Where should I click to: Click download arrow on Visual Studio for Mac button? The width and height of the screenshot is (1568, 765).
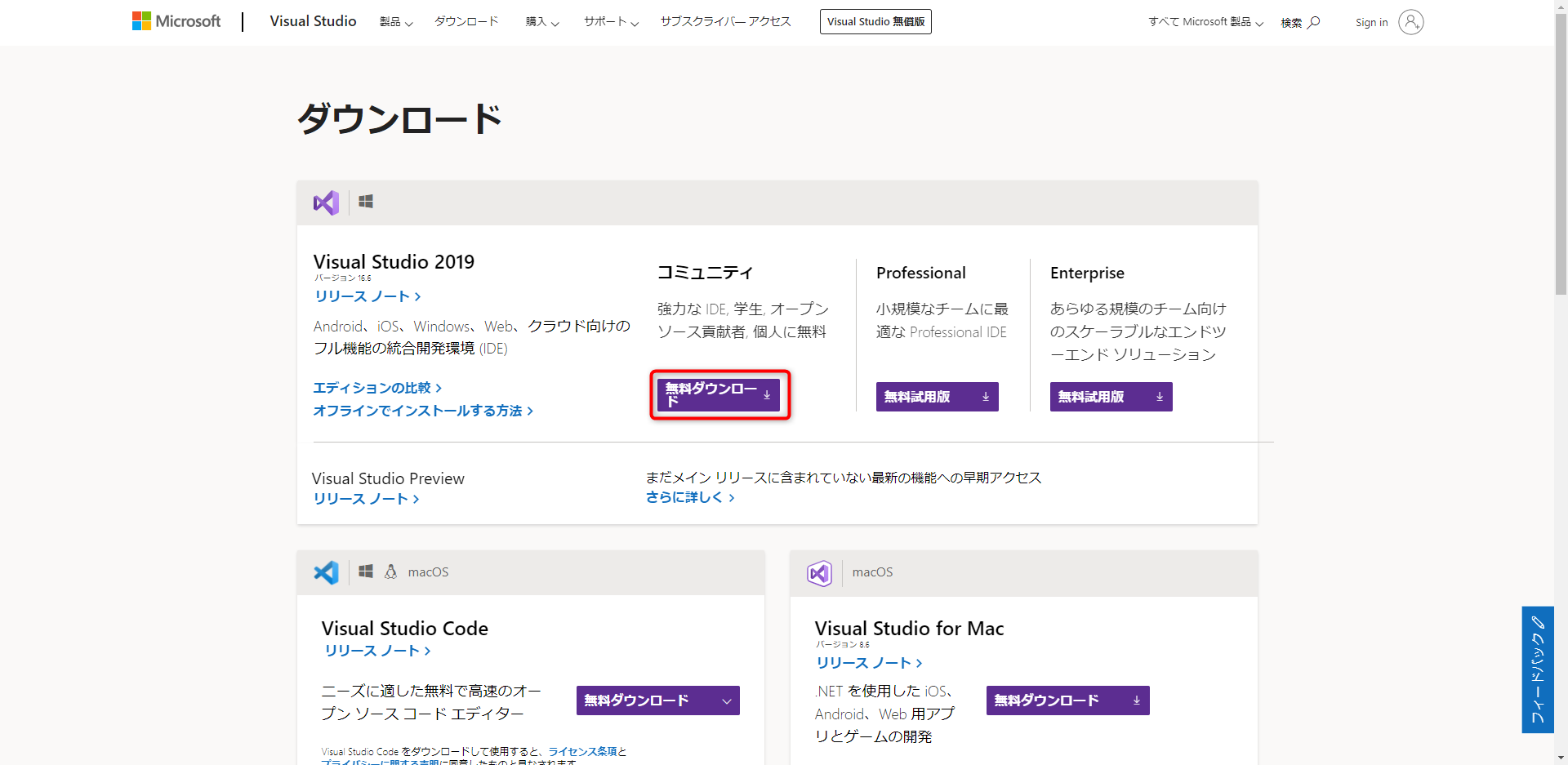coord(1137,701)
